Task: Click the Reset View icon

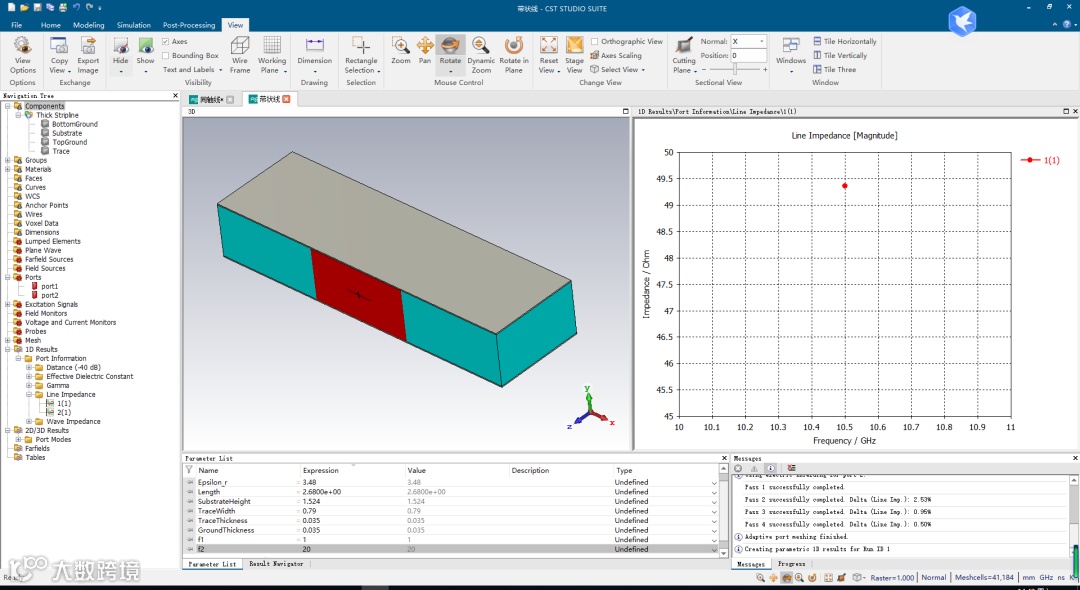Action: [549, 46]
